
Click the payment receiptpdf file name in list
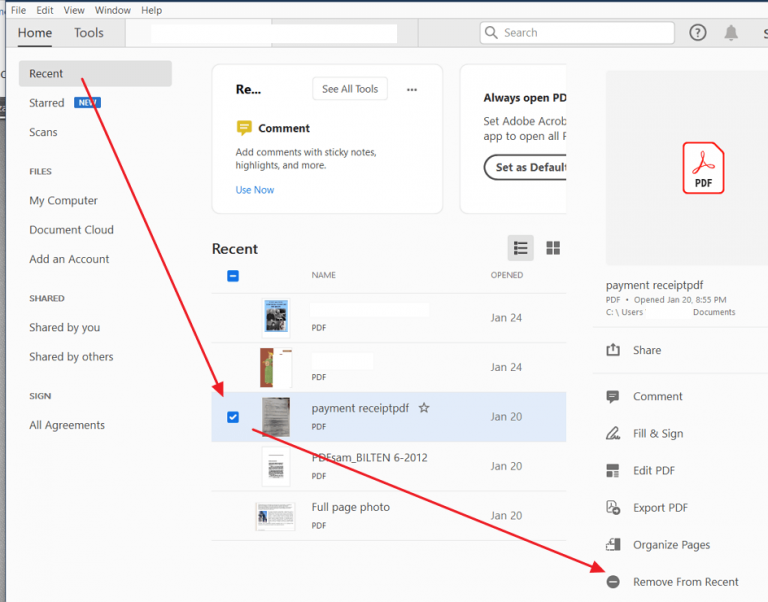coord(360,408)
